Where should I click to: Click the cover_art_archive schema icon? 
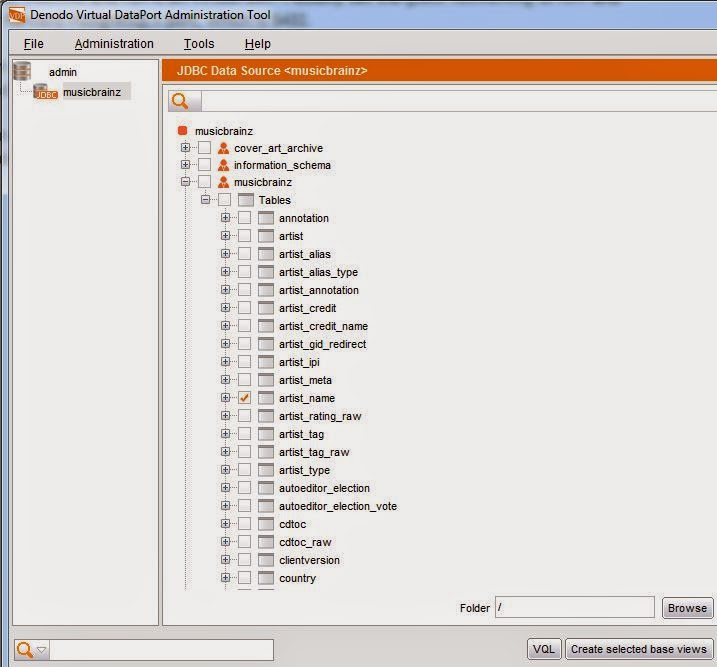click(224, 148)
